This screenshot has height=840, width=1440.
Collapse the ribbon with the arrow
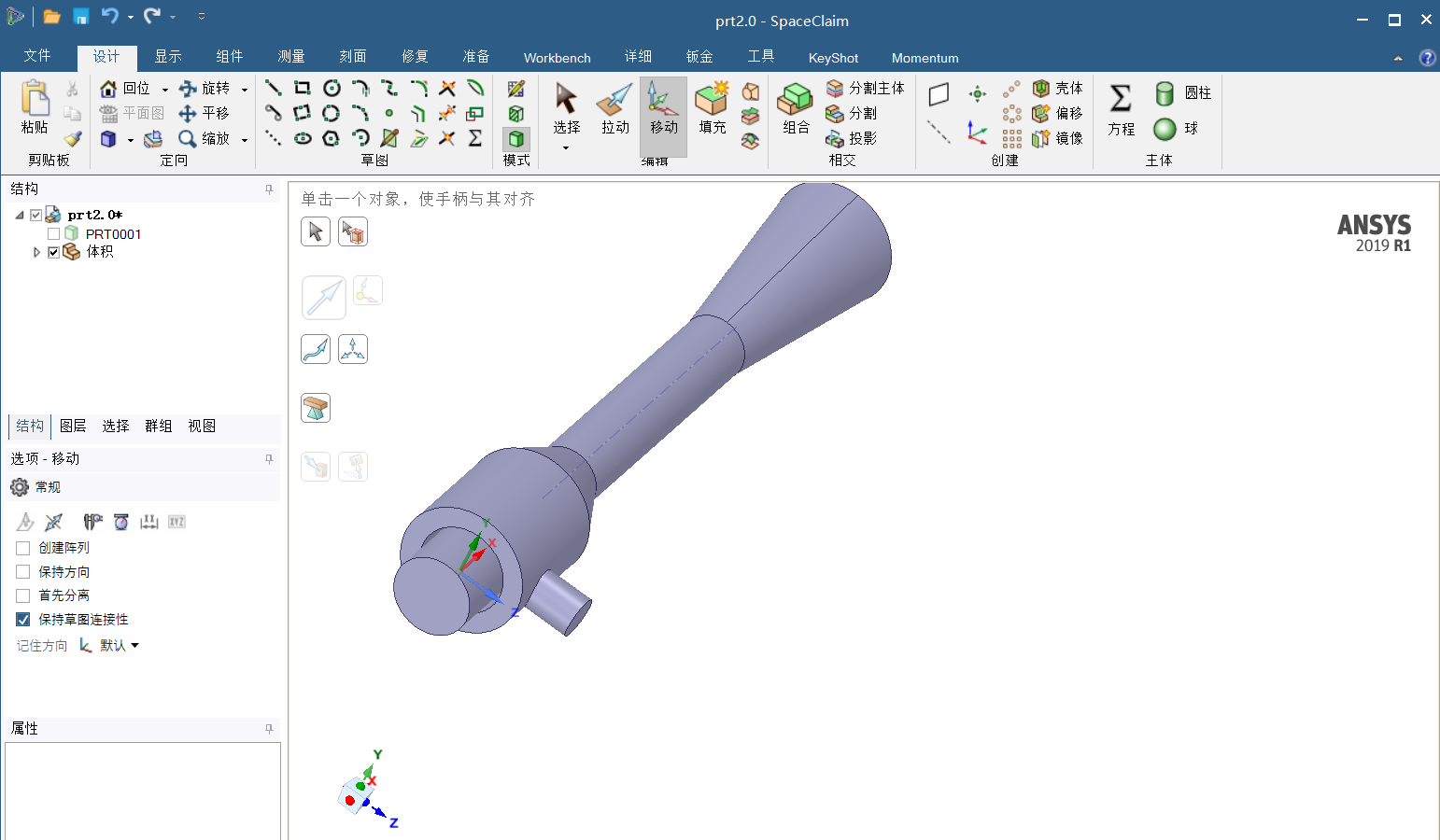[1398, 58]
